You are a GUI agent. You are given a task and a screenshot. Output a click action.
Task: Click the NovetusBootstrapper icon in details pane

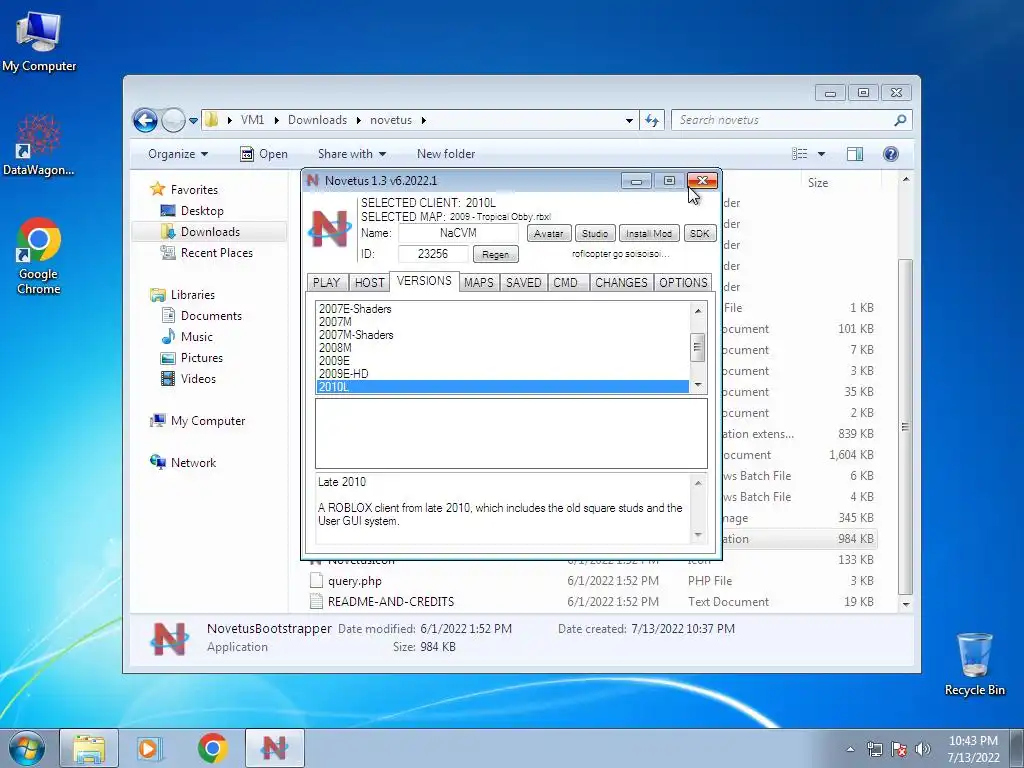click(169, 638)
